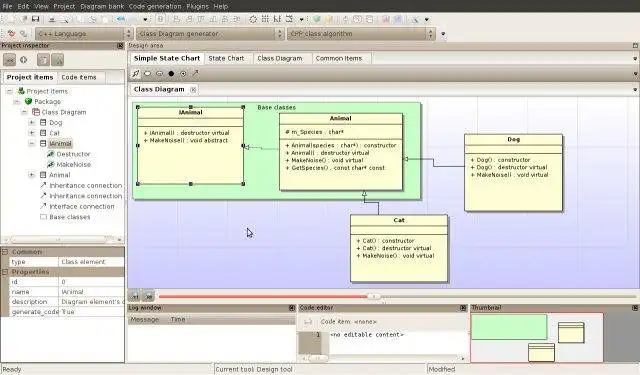Click the floppy disk Save icon in the toolbar
The width and height of the screenshot is (640, 375).
coord(36,19)
